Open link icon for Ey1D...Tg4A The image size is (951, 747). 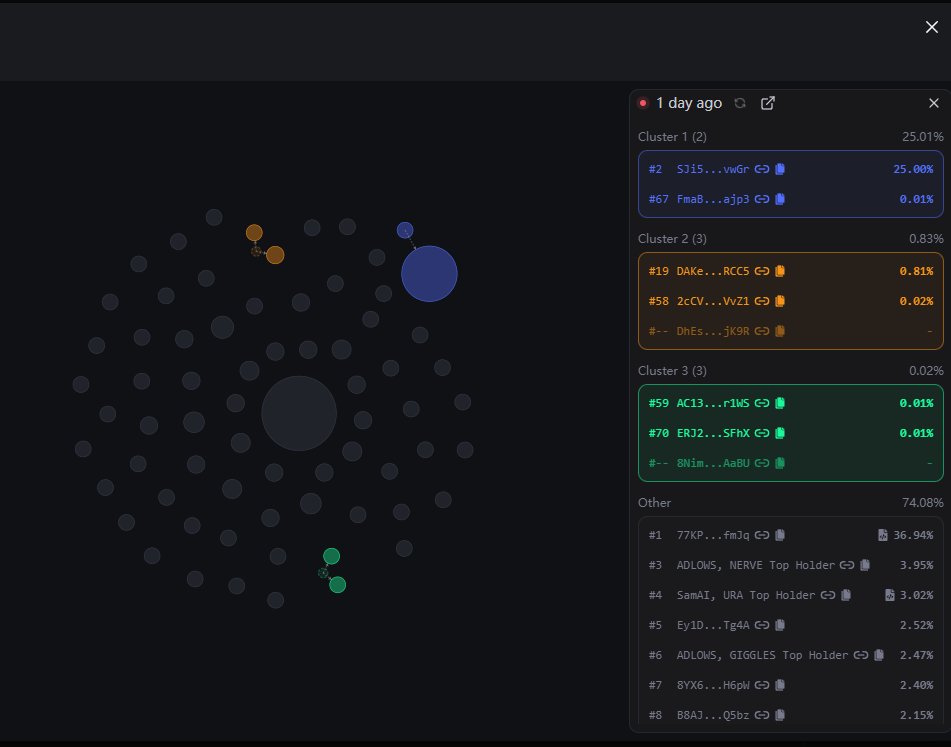762,625
